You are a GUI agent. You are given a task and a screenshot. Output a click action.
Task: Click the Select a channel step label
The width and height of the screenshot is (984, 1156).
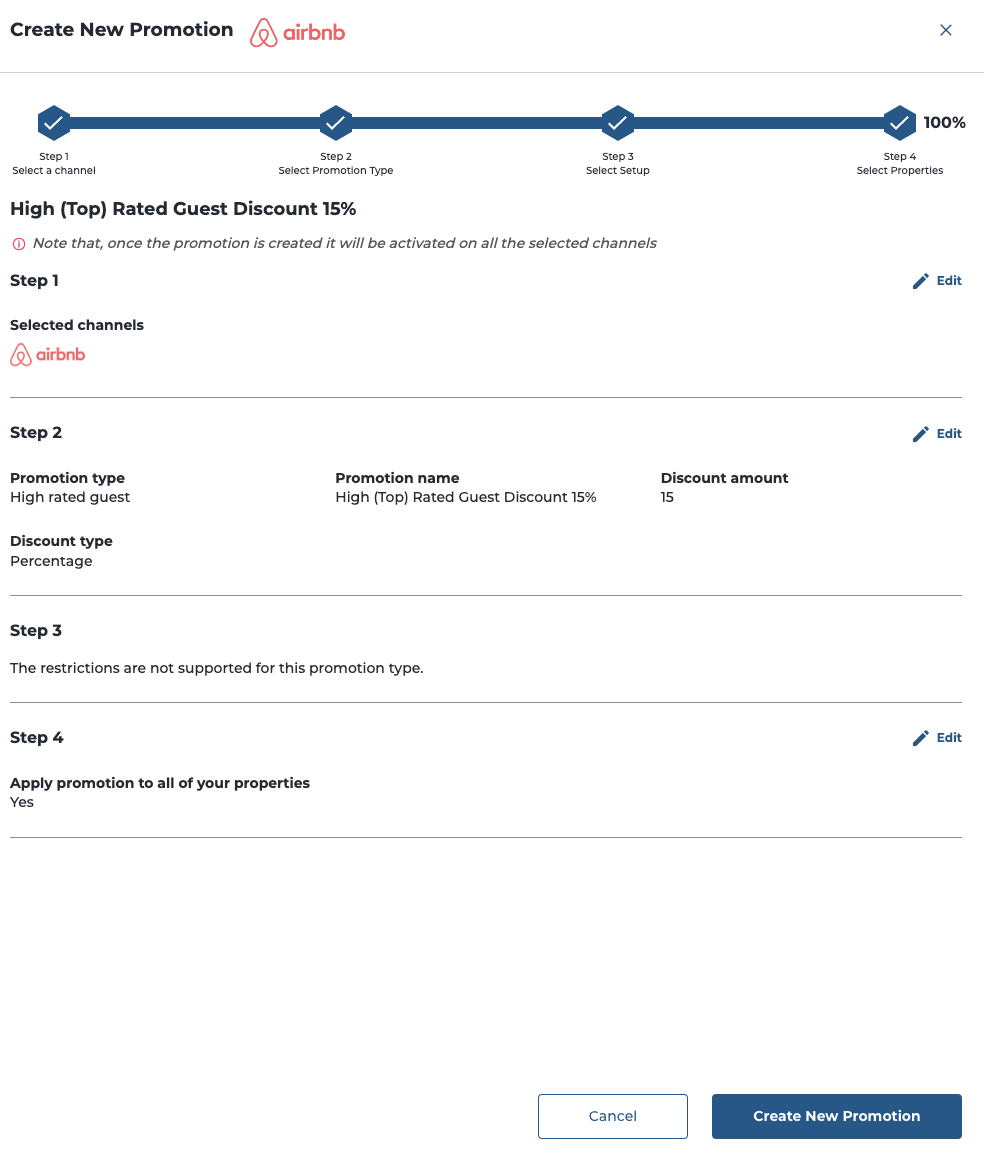pos(54,170)
